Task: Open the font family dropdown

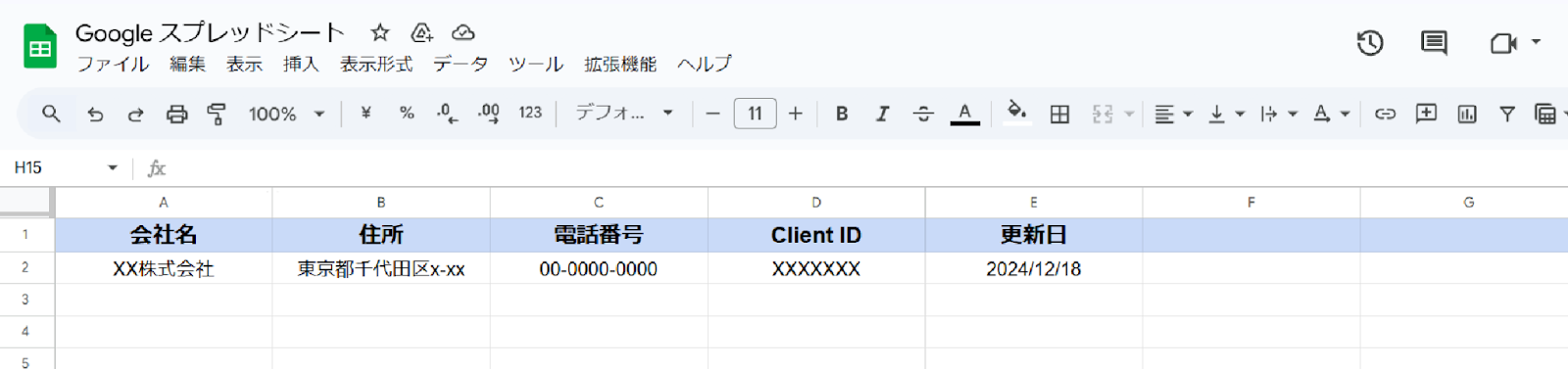Action: click(x=624, y=114)
